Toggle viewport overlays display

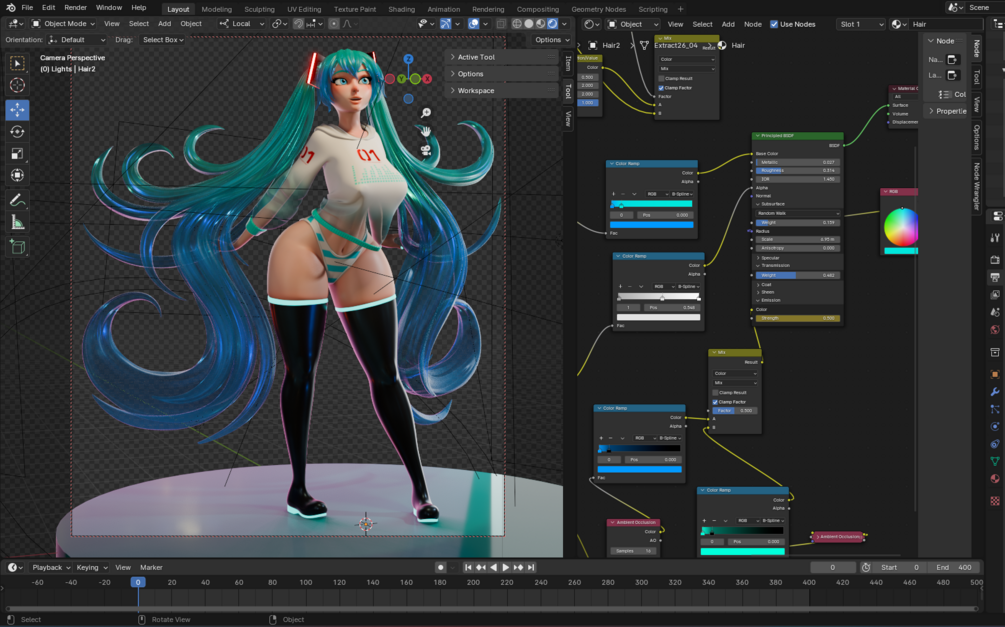pyautogui.click(x=474, y=24)
